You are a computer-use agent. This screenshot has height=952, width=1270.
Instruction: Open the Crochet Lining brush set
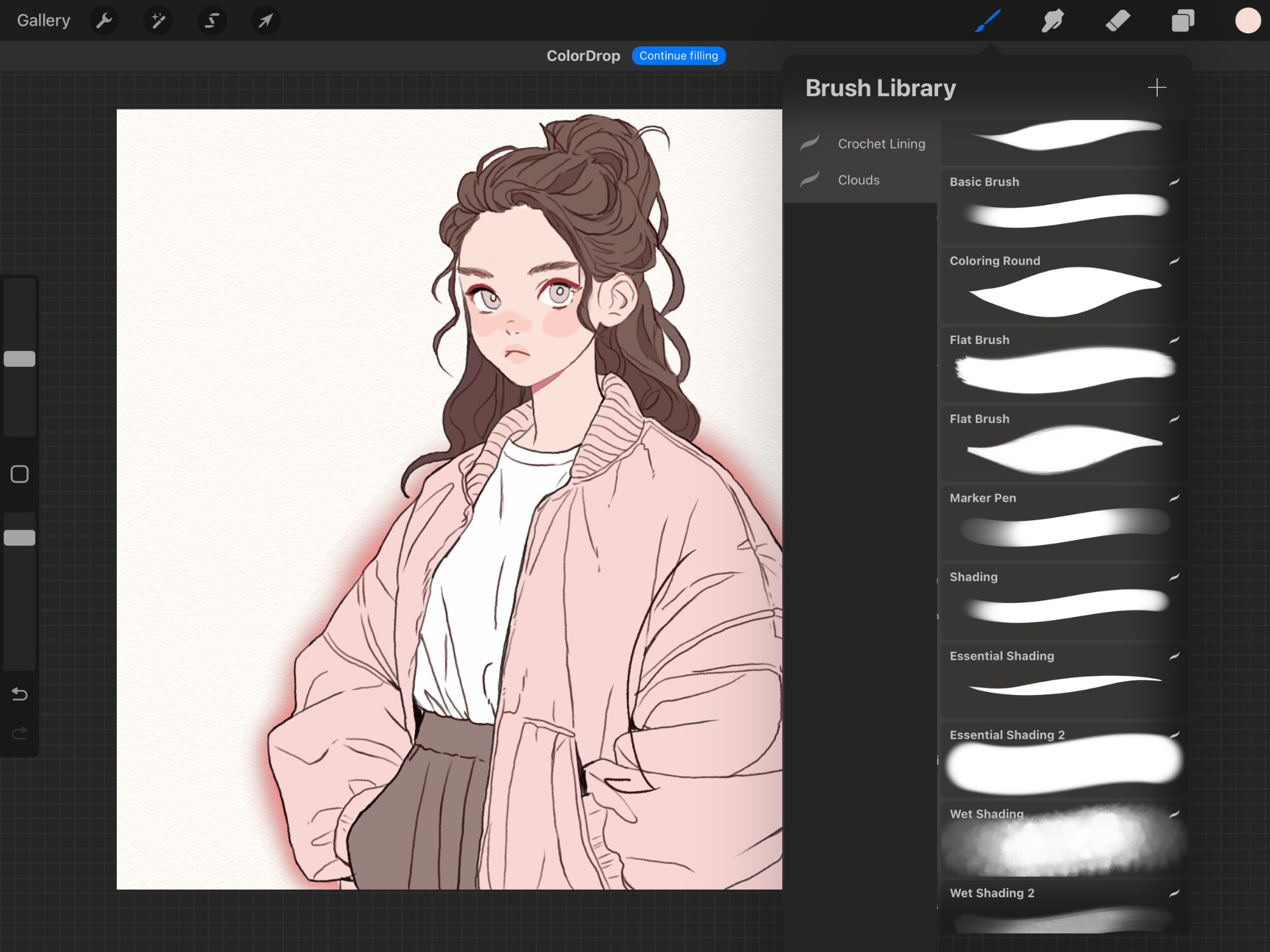(861, 143)
